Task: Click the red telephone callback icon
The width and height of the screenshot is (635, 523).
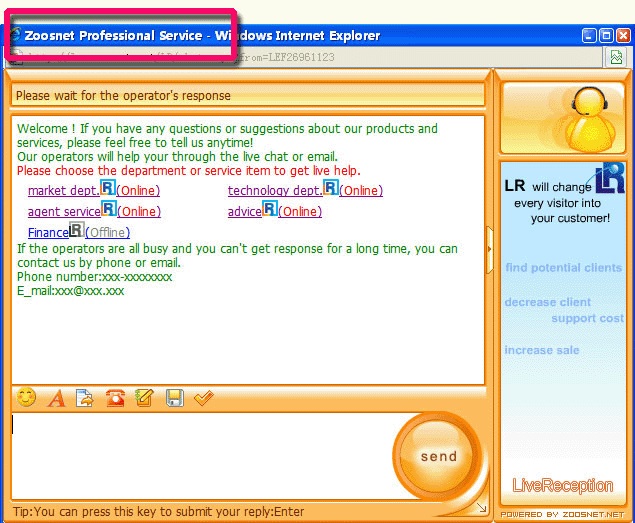Action: click(x=115, y=398)
